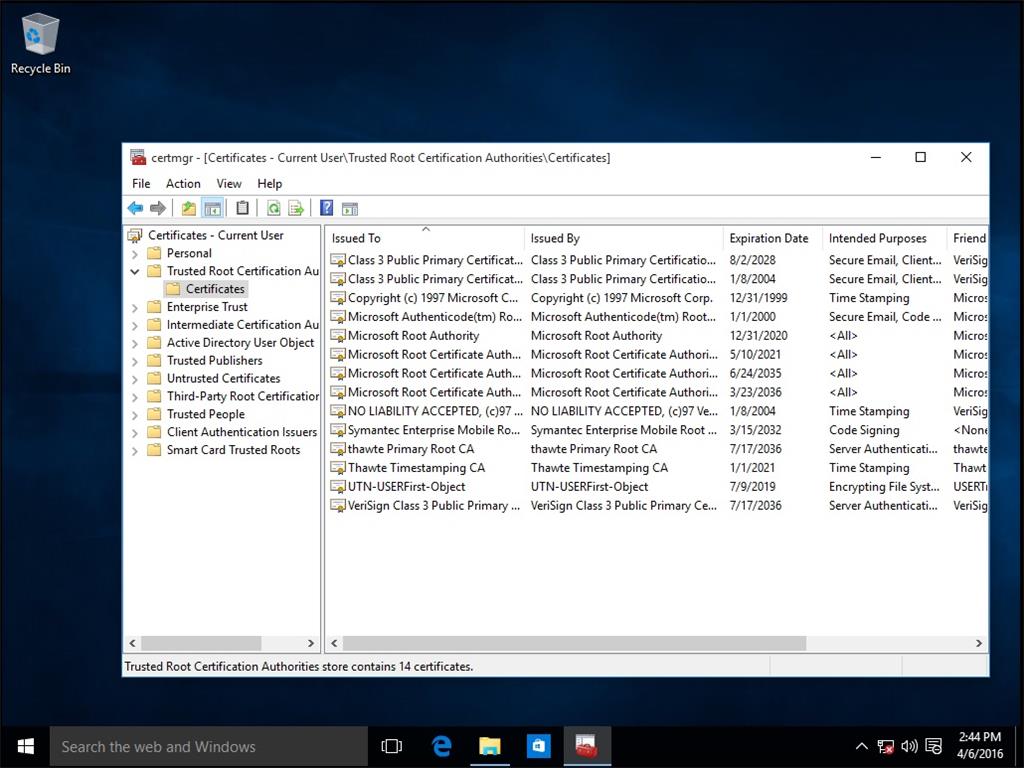Image resolution: width=1024 pixels, height=768 pixels.
Task: Refresh the certificate list via toolbar icon
Action: [x=274, y=208]
